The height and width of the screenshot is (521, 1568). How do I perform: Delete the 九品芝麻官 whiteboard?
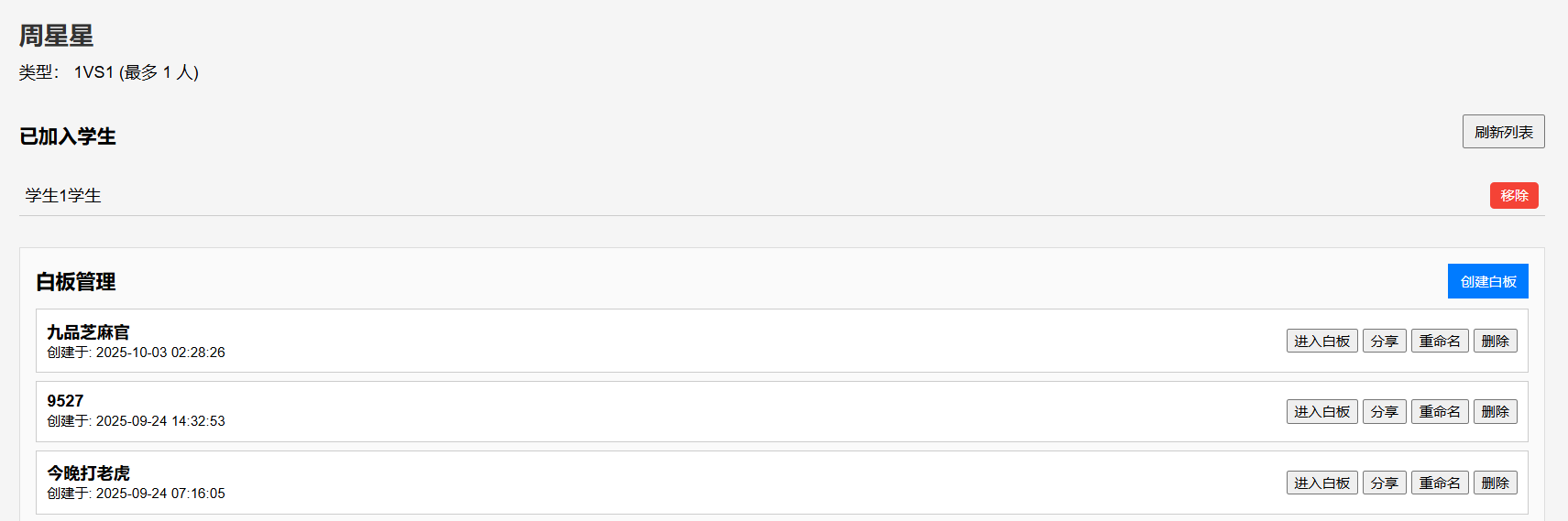(x=1495, y=341)
